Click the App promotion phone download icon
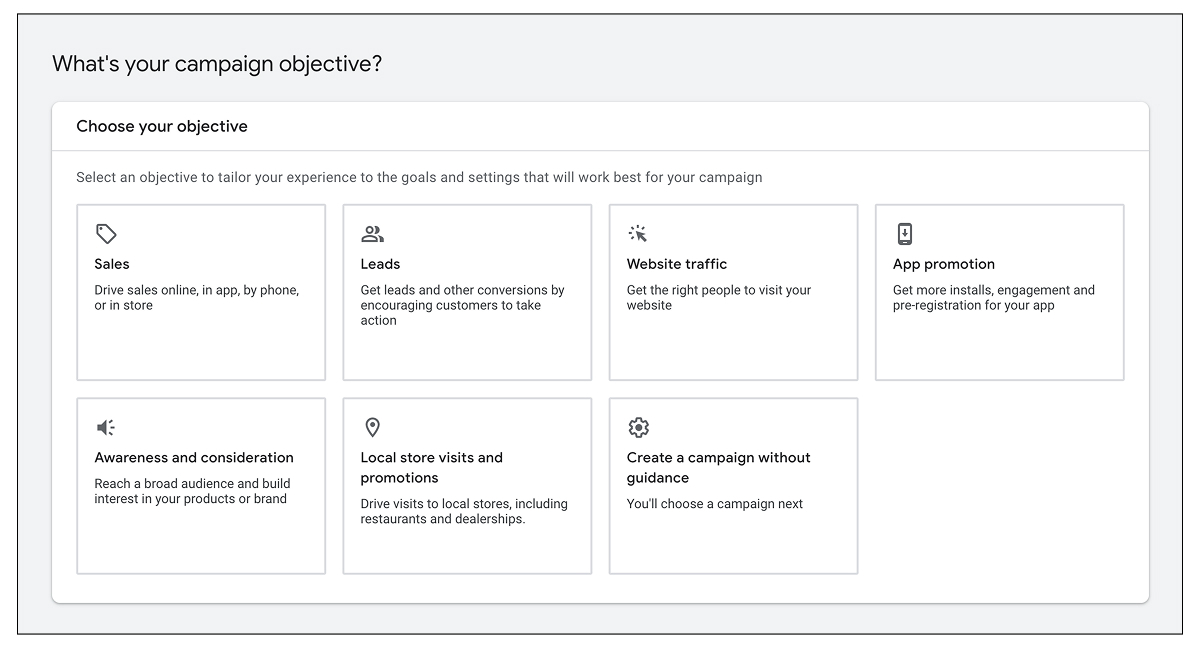The height and width of the screenshot is (648, 1200). point(904,234)
